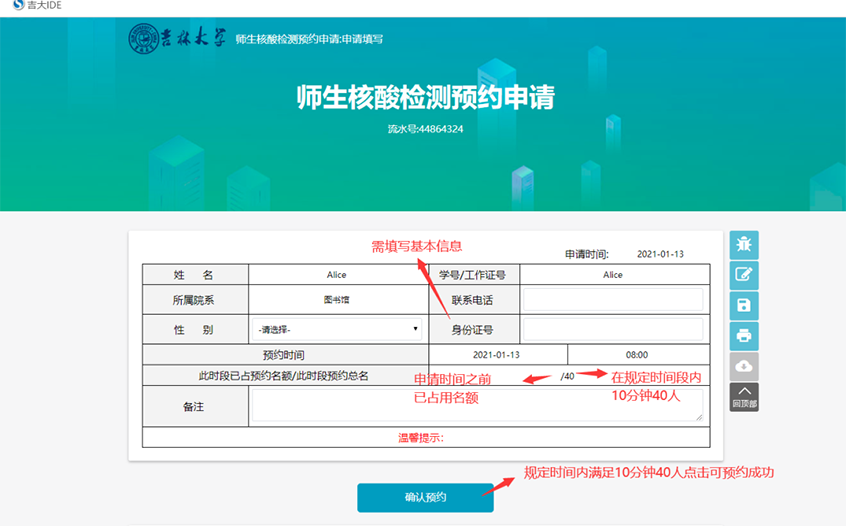This screenshot has width=846, height=526.
Task: Click the 师生核酸检测预约申请:申请填写 header text
Action: (x=309, y=39)
